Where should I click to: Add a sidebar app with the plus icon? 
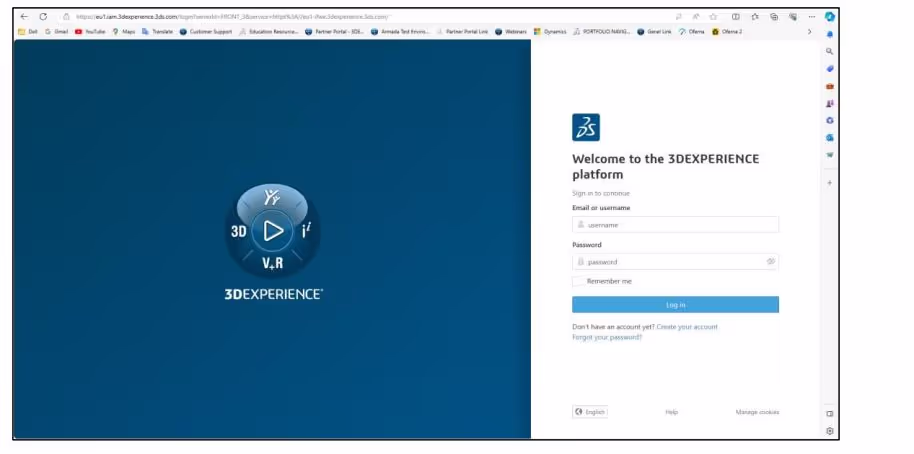(x=829, y=183)
